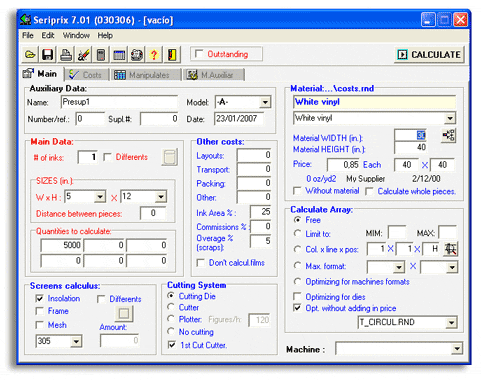Screen dimensions: 481x380
Task: Click the Number/ref. field
Action: click(90, 119)
